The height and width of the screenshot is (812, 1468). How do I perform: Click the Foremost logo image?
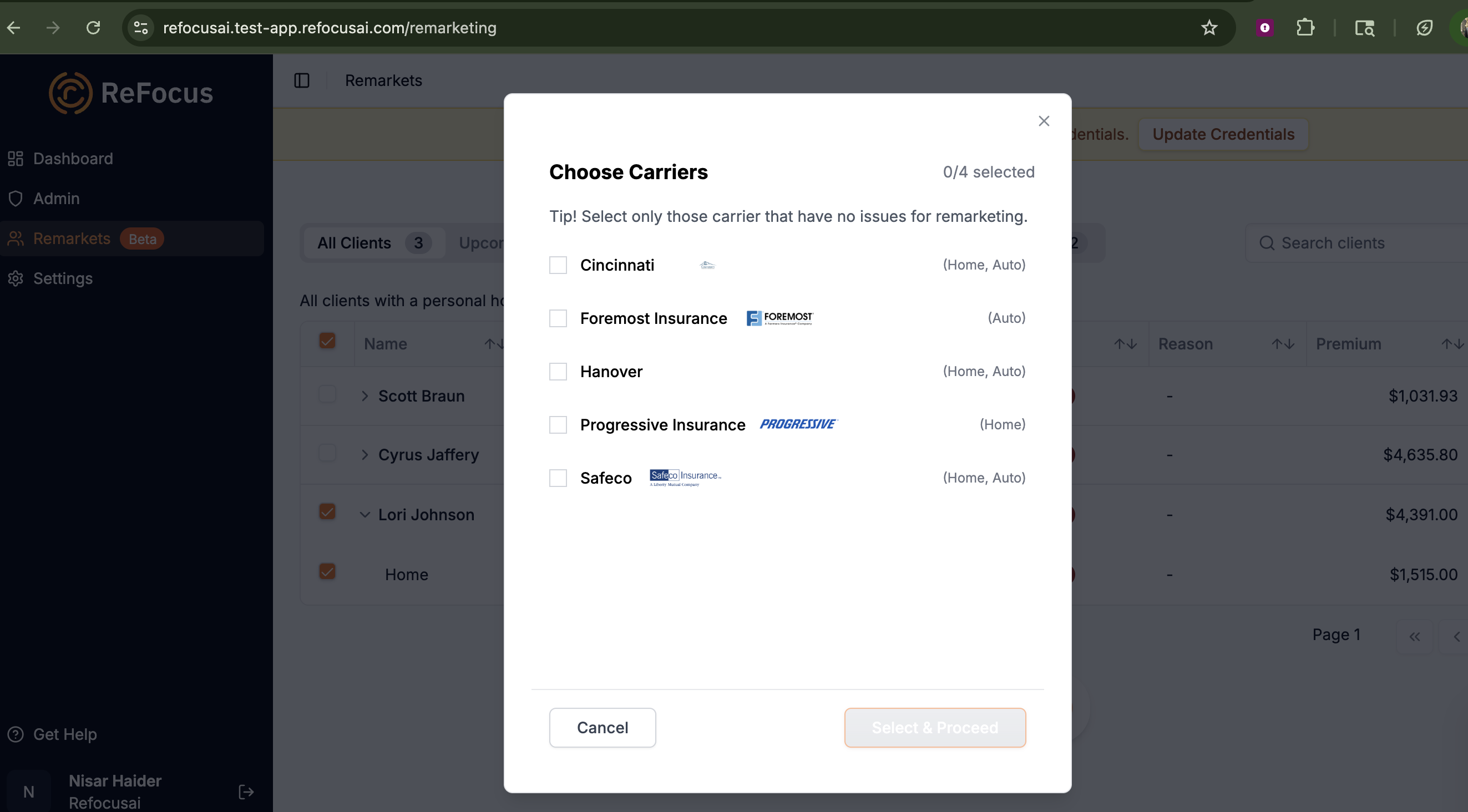click(779, 318)
